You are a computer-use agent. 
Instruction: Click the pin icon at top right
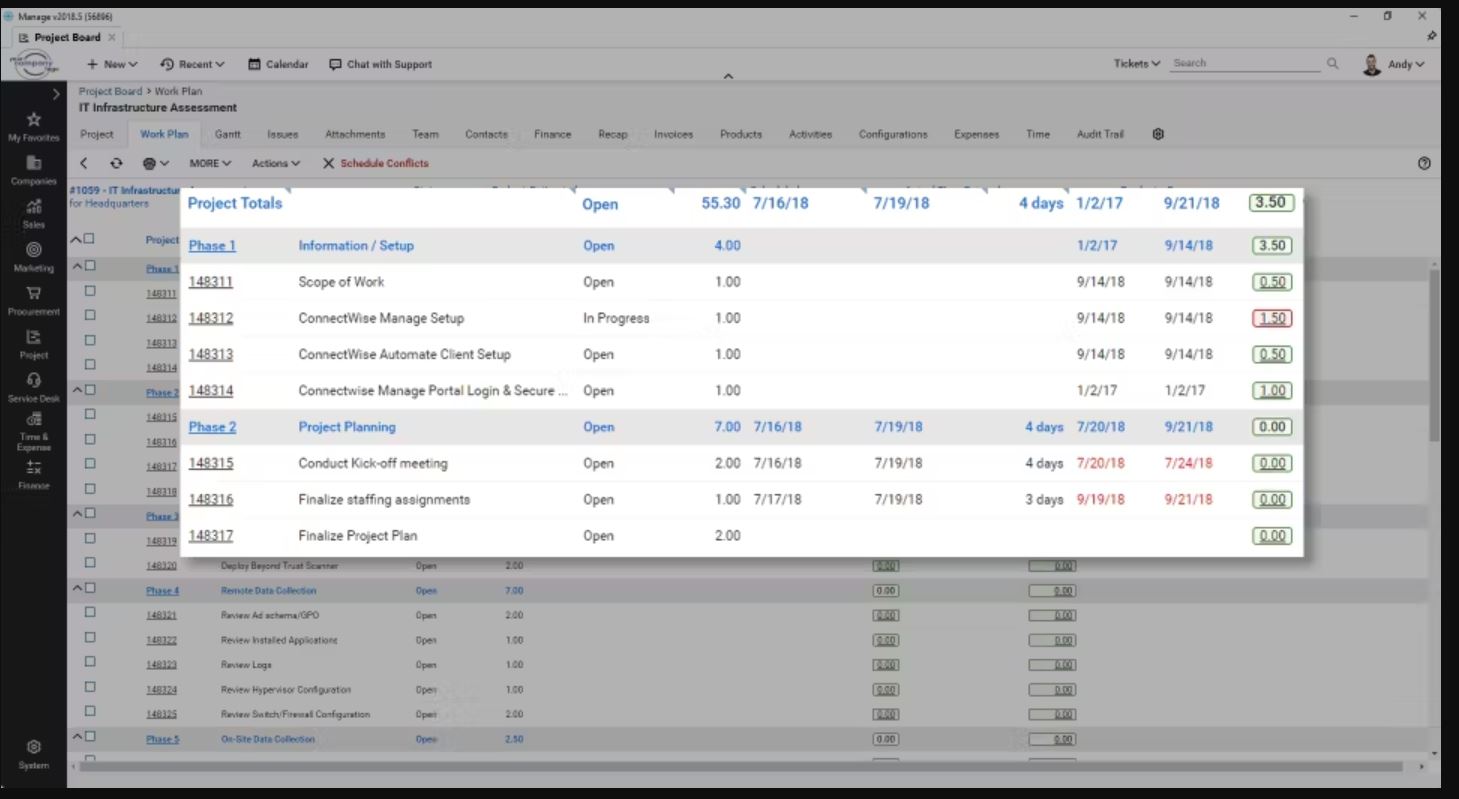[x=1431, y=36]
